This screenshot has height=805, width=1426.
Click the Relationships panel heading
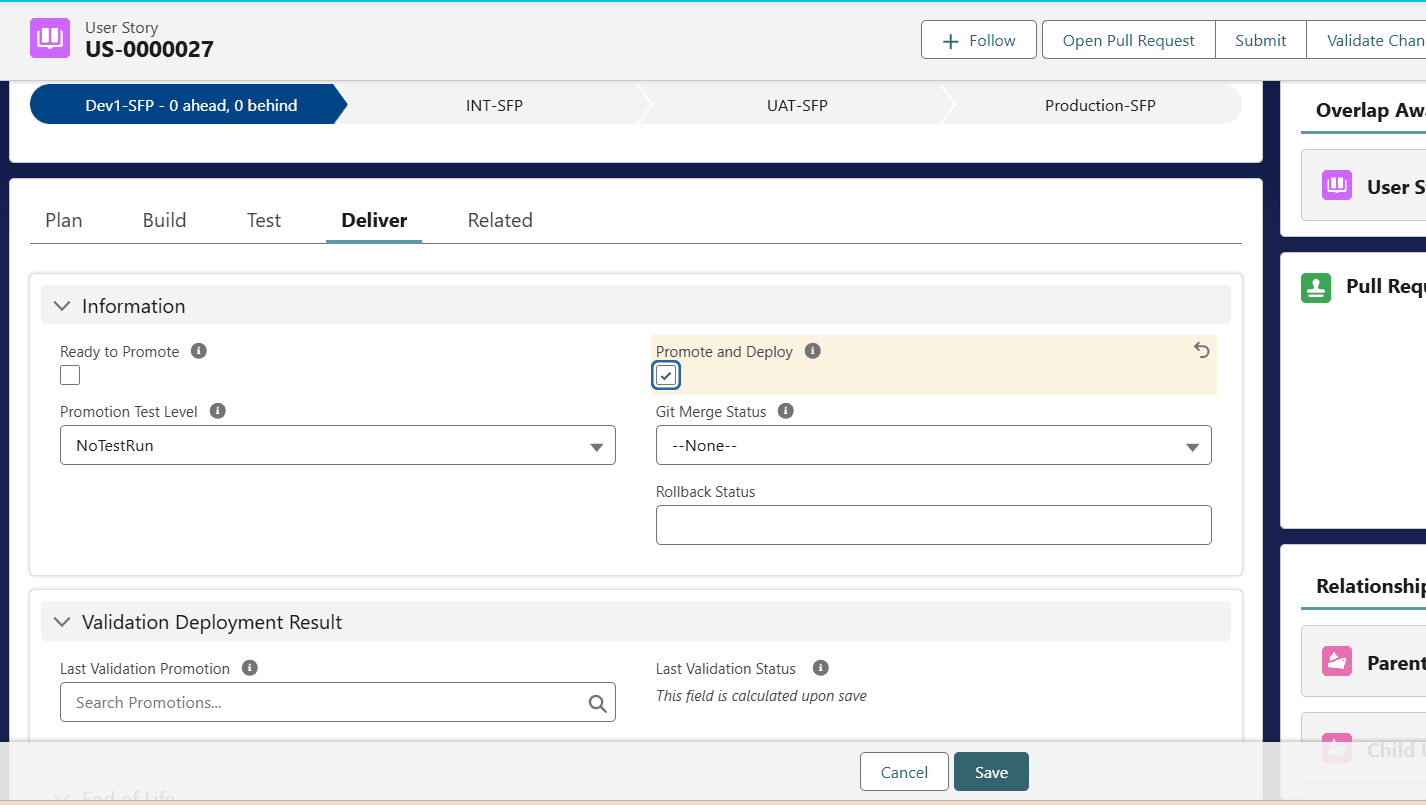(1371, 586)
